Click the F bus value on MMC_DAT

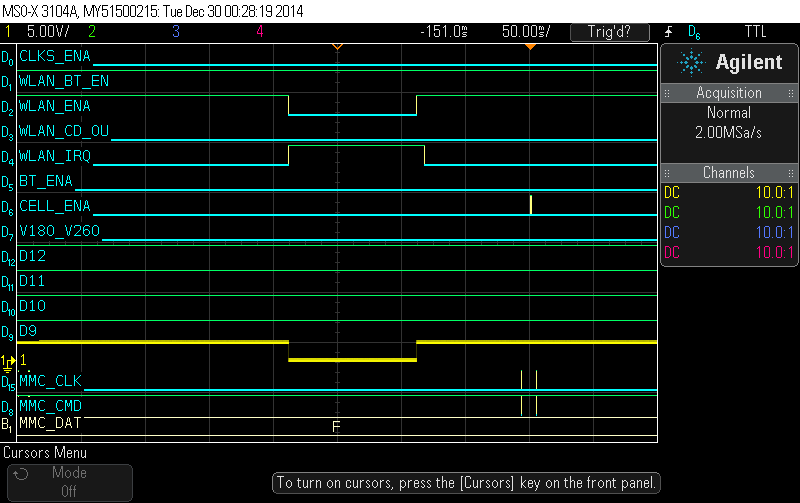tap(336, 426)
